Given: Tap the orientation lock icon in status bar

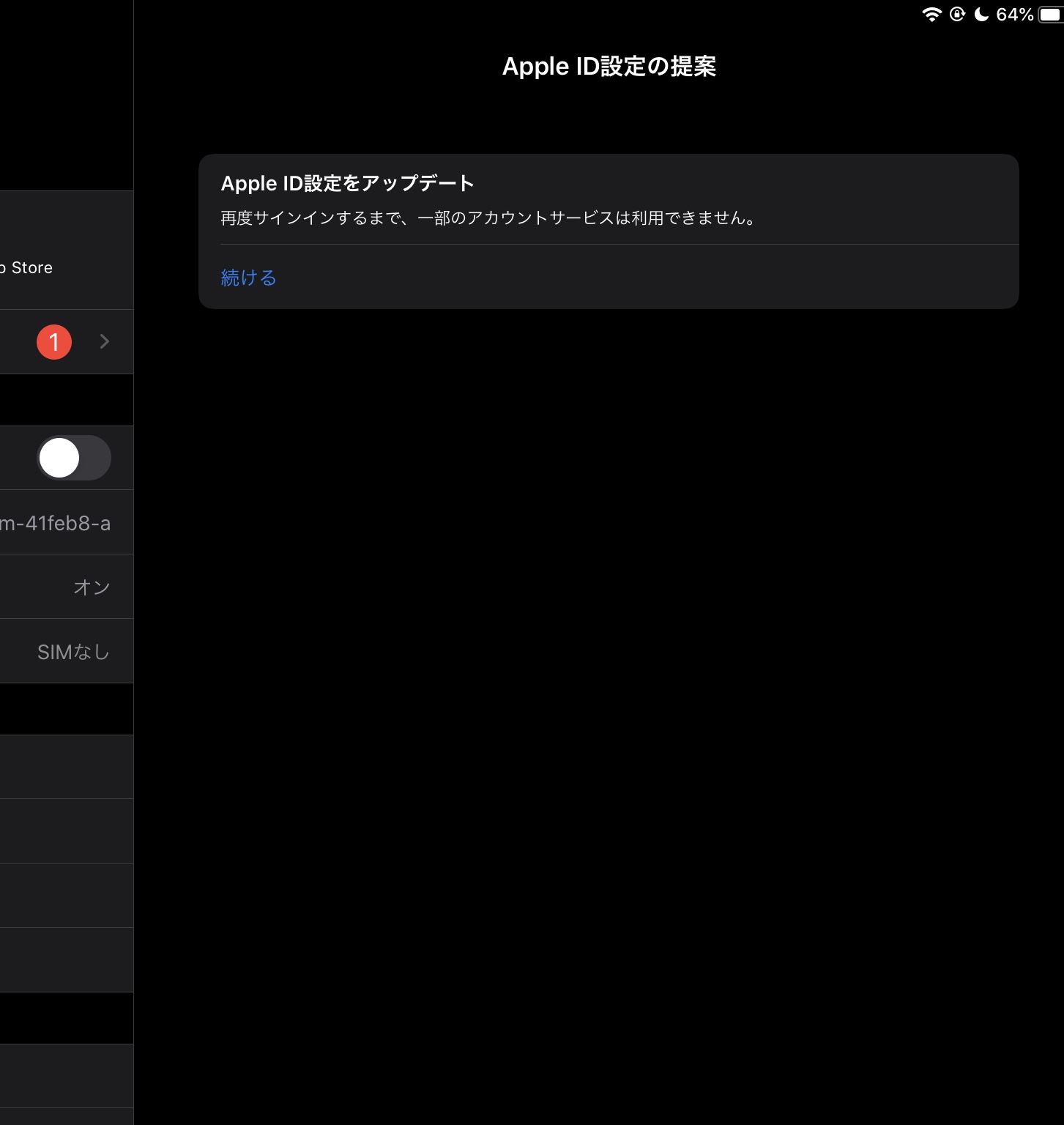Looking at the screenshot, I should coord(957,15).
